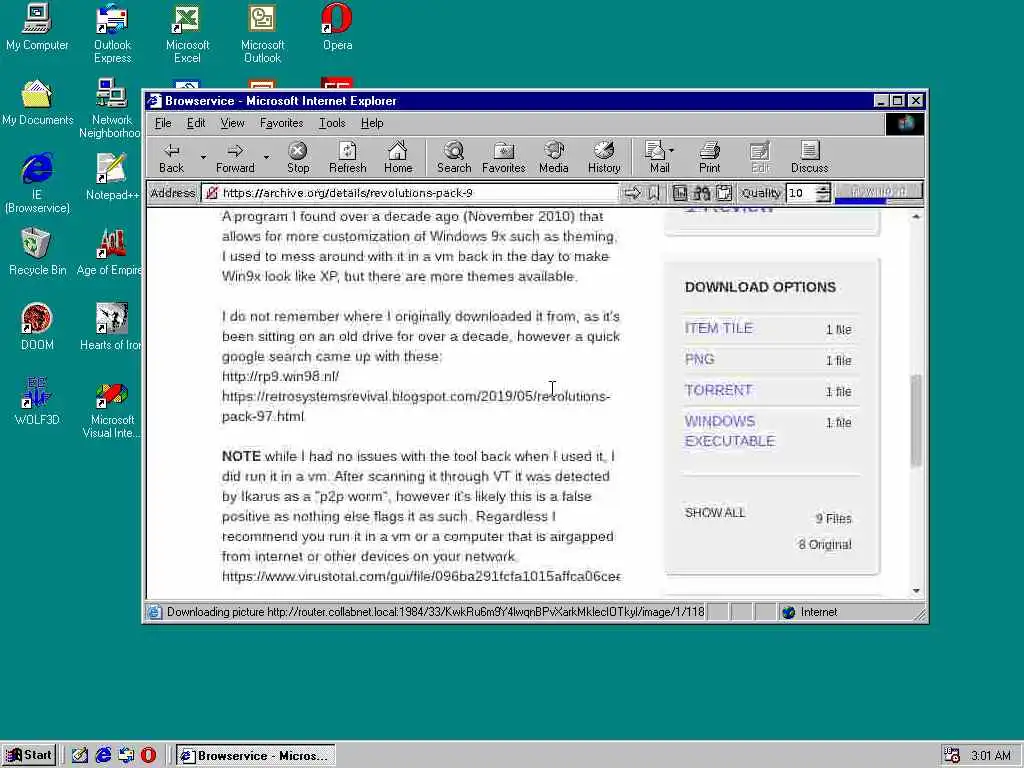Viewport: 1024px width, 768px height.
Task: Select WOLF3D desktop shortcut
Action: (x=37, y=402)
